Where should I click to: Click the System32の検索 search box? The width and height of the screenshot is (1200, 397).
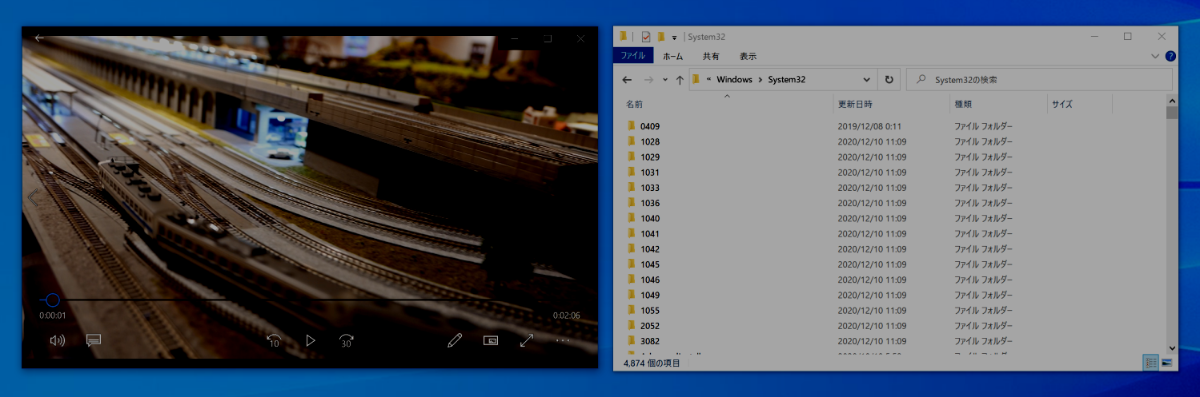click(1039, 79)
